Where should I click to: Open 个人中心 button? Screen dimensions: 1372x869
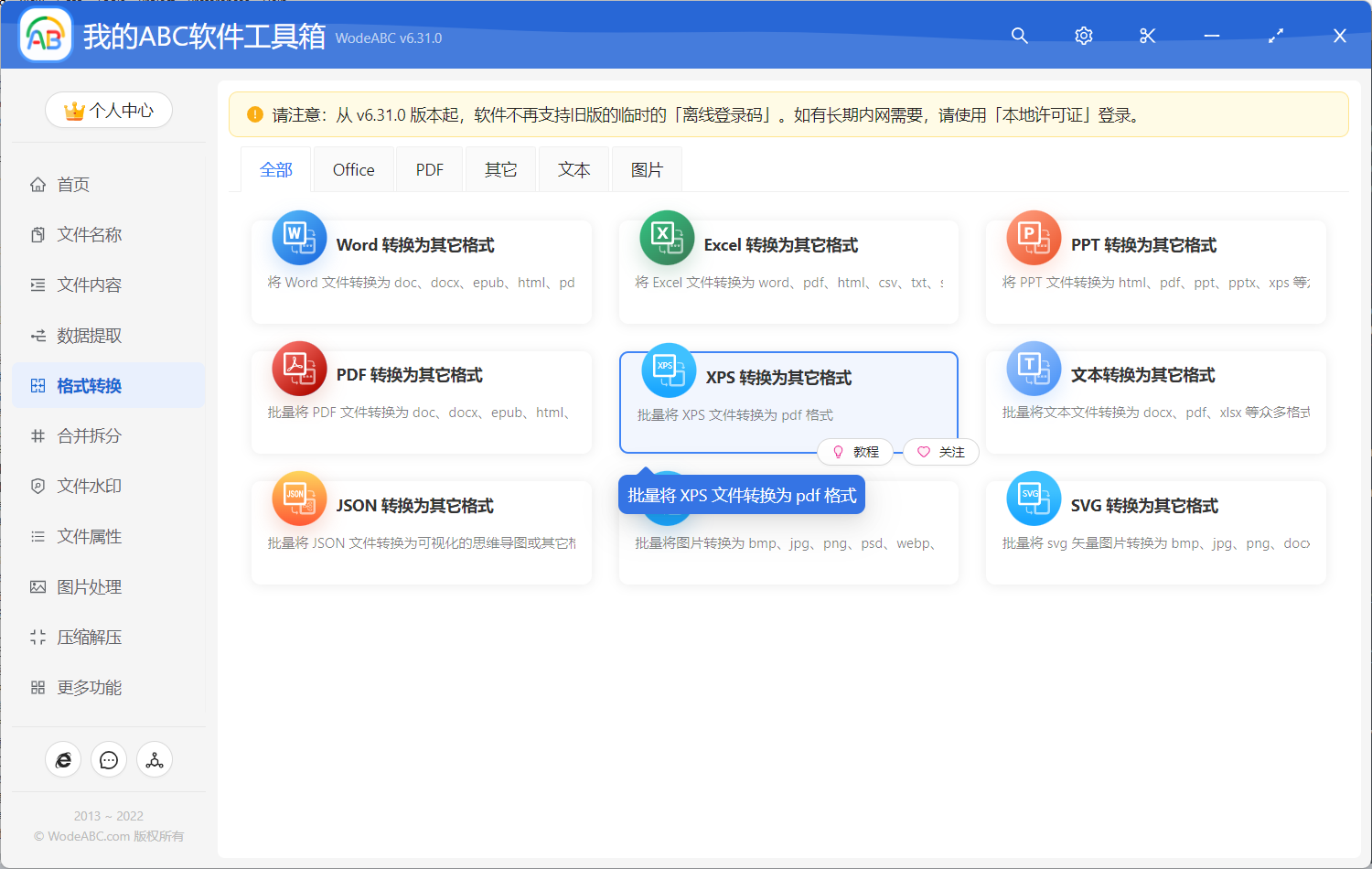pos(109,109)
